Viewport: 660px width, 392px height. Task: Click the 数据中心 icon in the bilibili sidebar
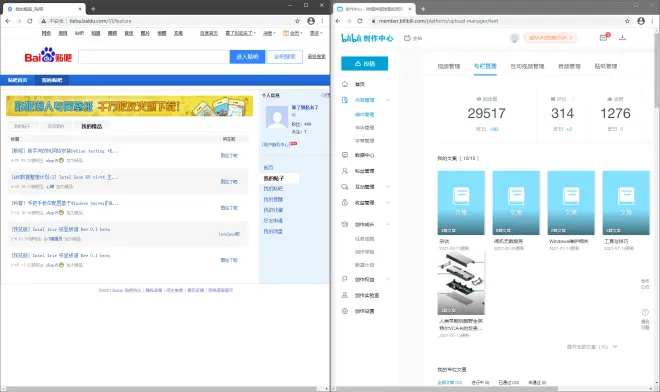point(345,155)
